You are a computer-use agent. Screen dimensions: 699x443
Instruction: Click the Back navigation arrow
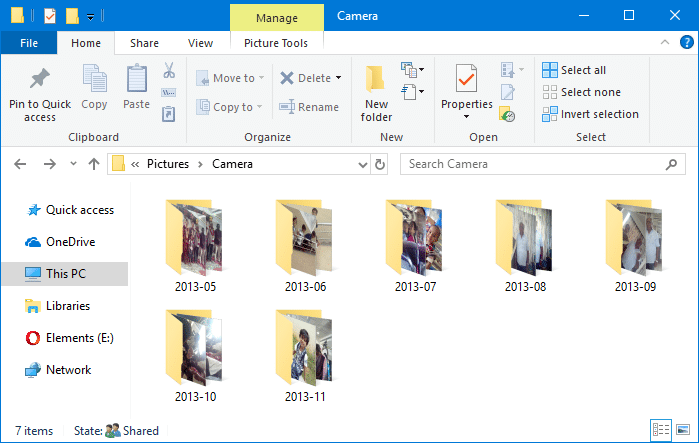(21, 164)
